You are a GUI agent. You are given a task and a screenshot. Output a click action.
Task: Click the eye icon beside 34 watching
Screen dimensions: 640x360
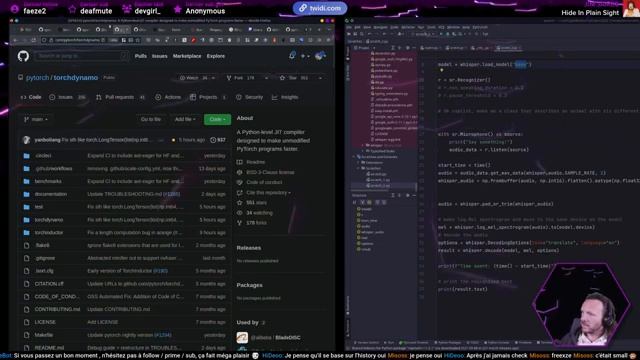click(x=240, y=213)
